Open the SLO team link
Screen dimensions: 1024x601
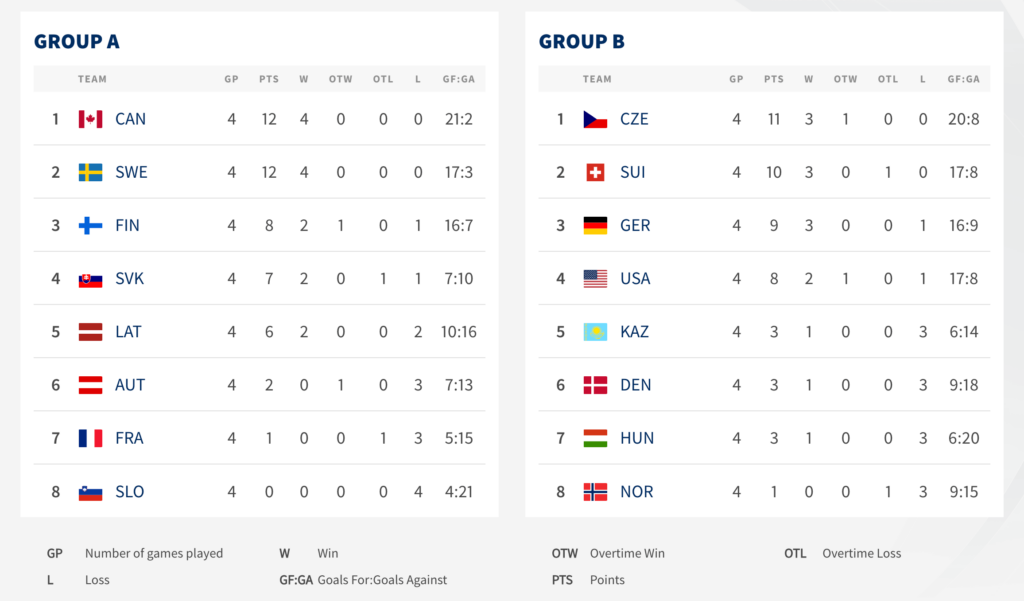pyautogui.click(x=129, y=491)
